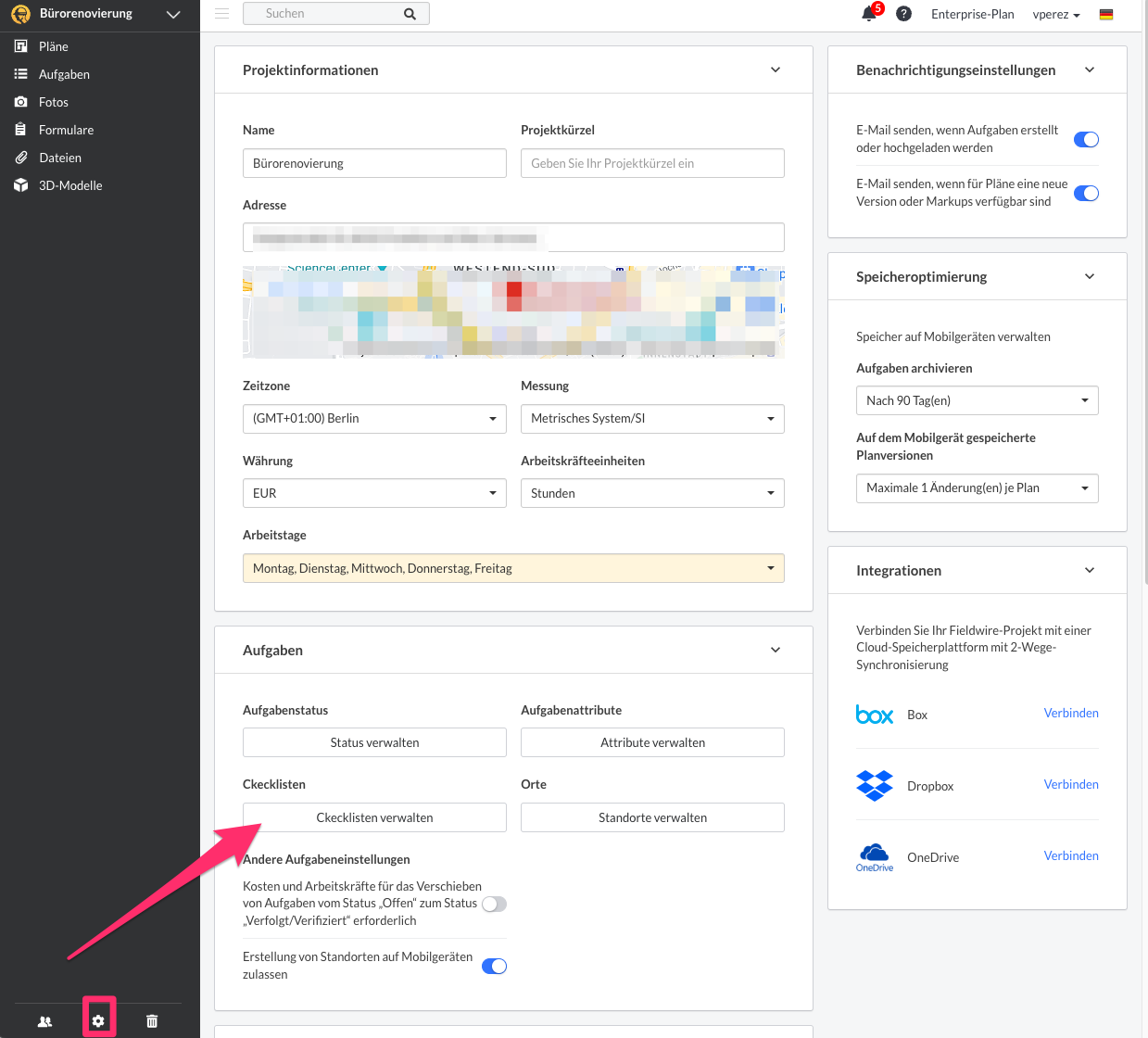Collapse the Aufgaben panel chevron
1148x1038 pixels.
point(776,651)
